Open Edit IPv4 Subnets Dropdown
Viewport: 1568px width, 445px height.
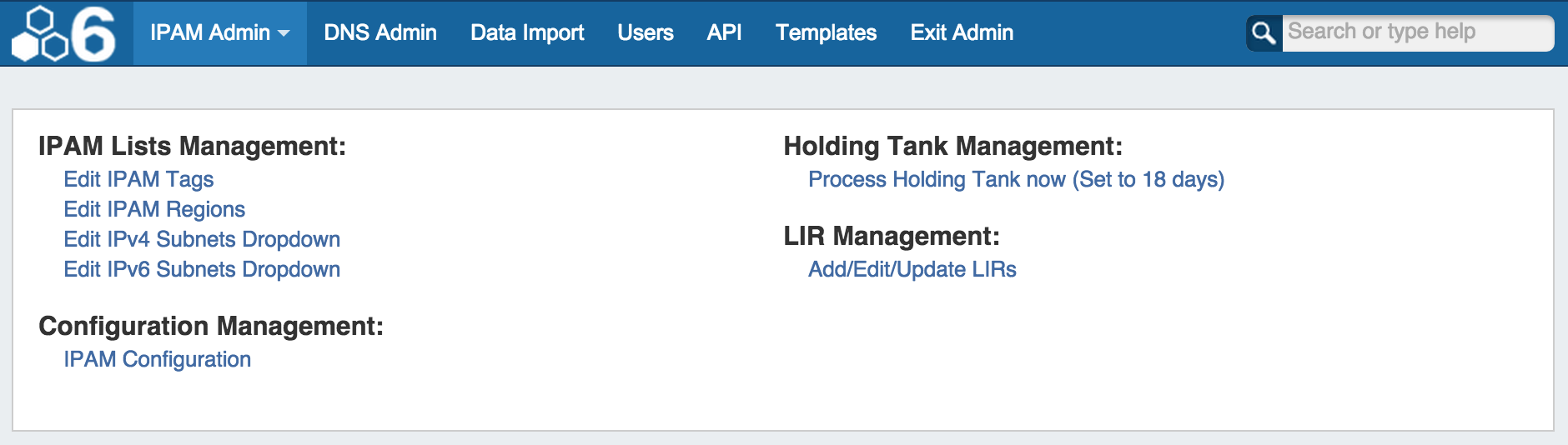click(x=202, y=239)
